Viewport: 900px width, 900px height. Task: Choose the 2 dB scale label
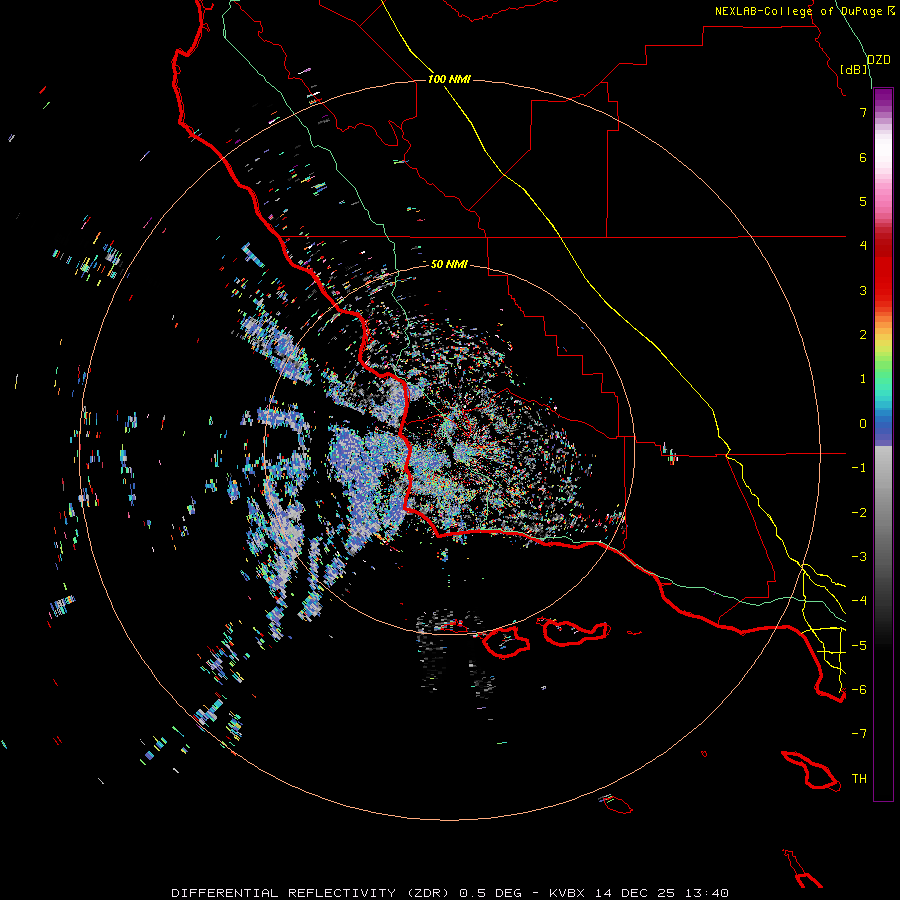(863, 335)
